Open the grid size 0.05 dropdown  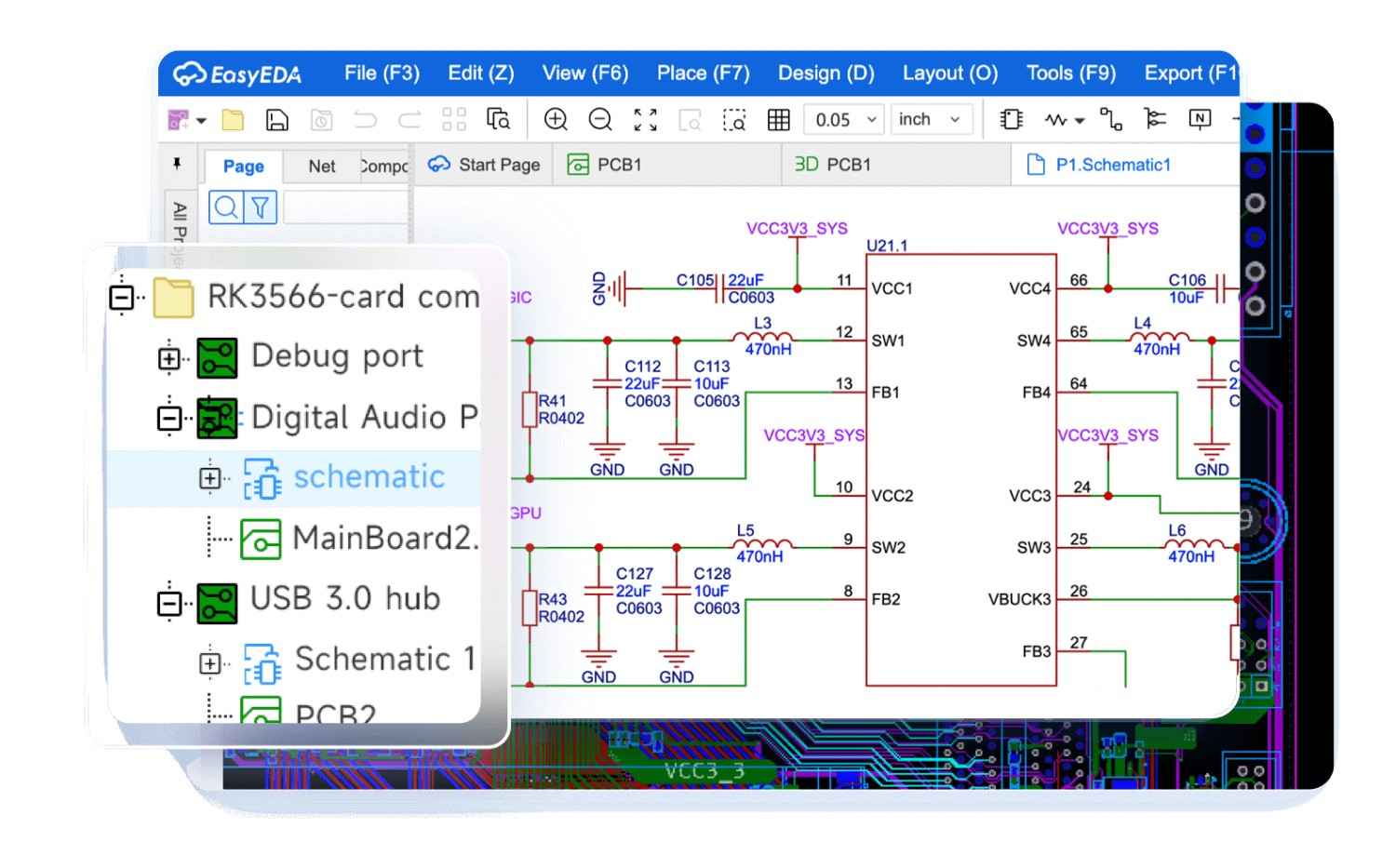842,119
